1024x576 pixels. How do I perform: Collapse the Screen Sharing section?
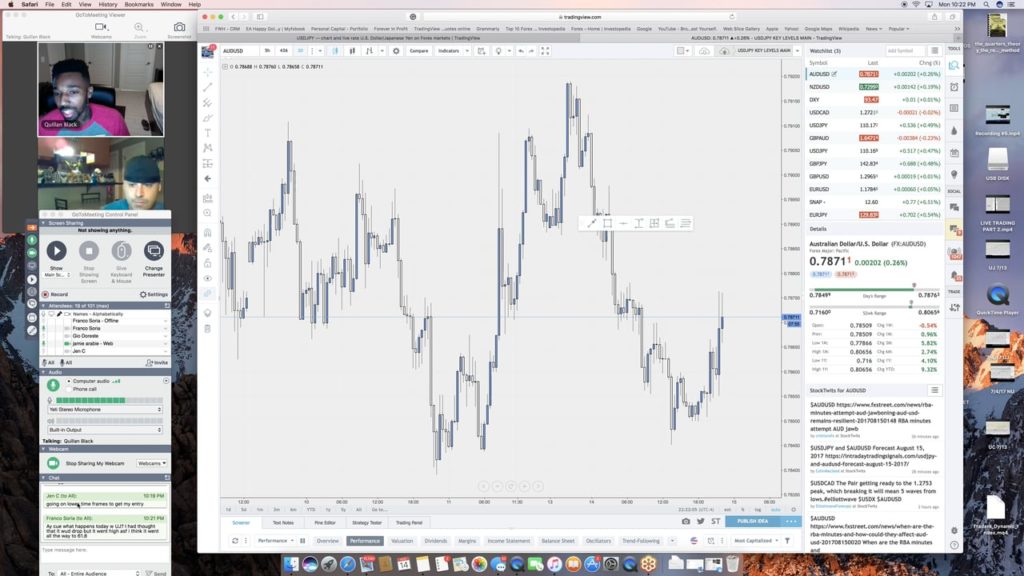pos(44,223)
